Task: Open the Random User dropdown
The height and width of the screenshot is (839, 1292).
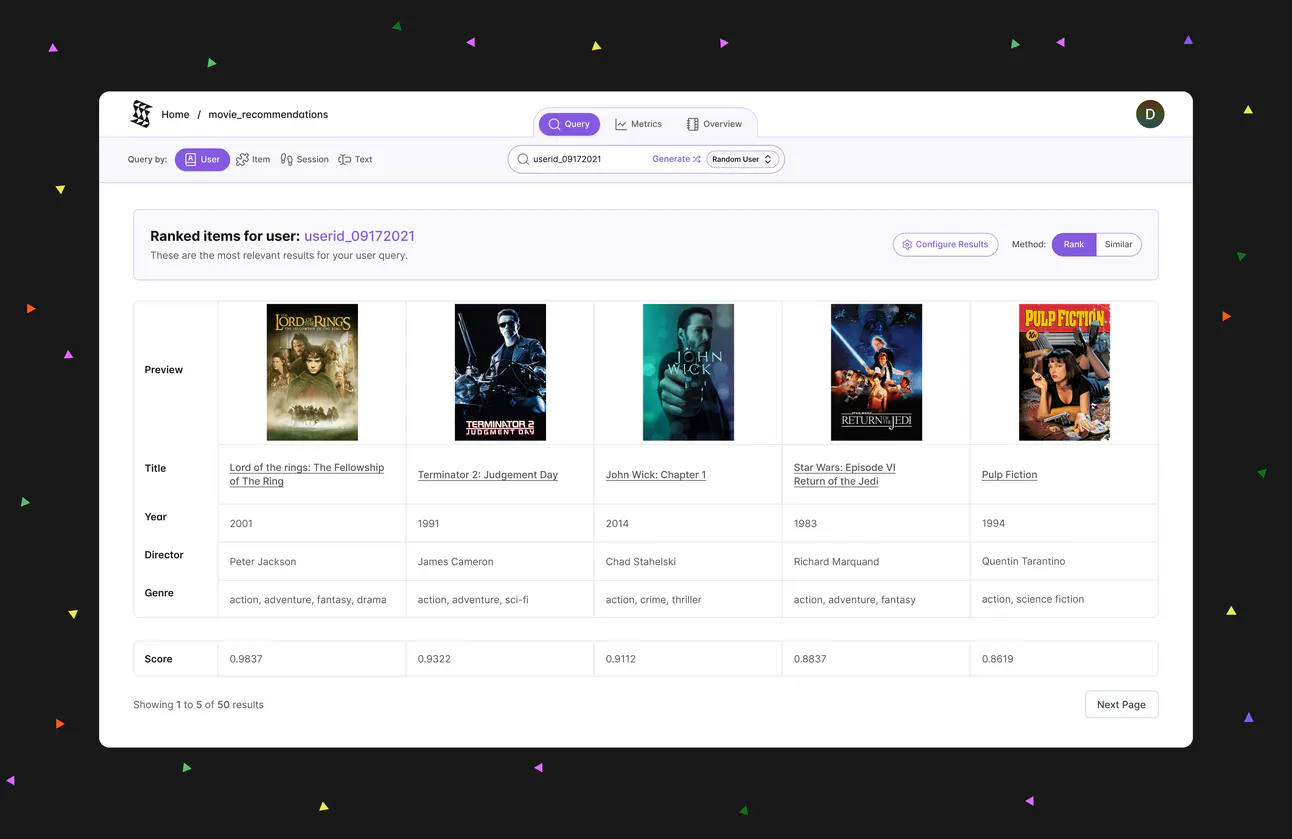Action: coord(742,159)
